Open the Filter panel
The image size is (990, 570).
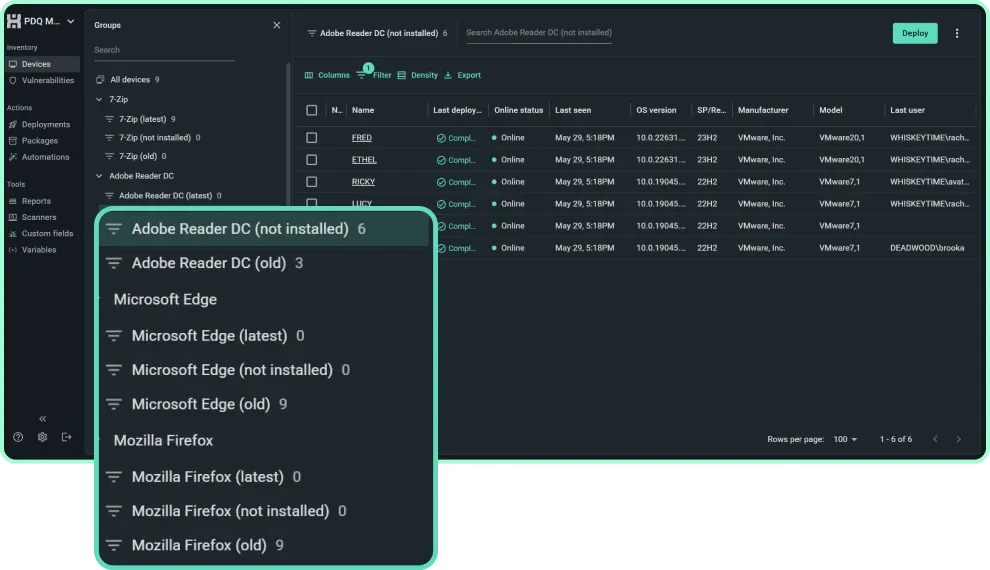click(x=374, y=75)
